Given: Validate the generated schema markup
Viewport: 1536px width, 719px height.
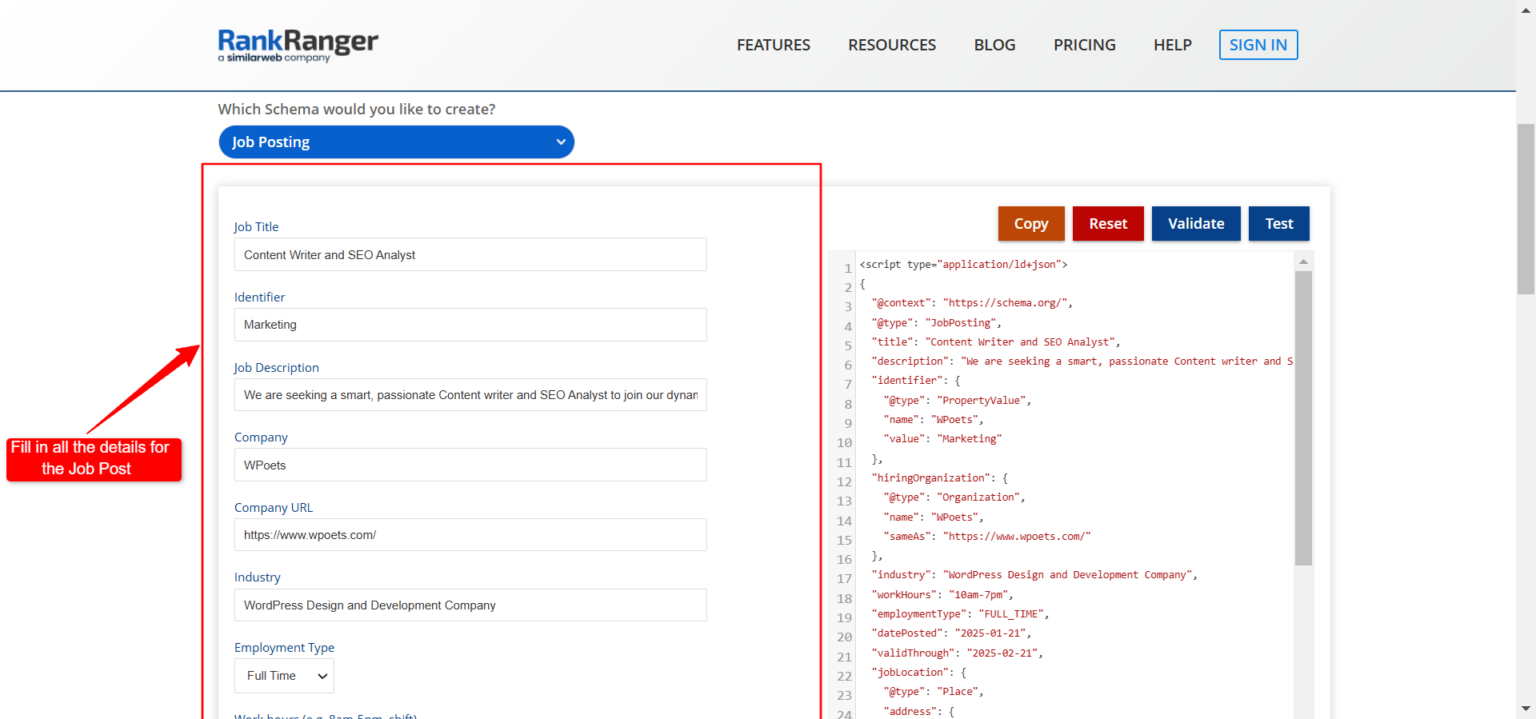Looking at the screenshot, I should [x=1196, y=223].
